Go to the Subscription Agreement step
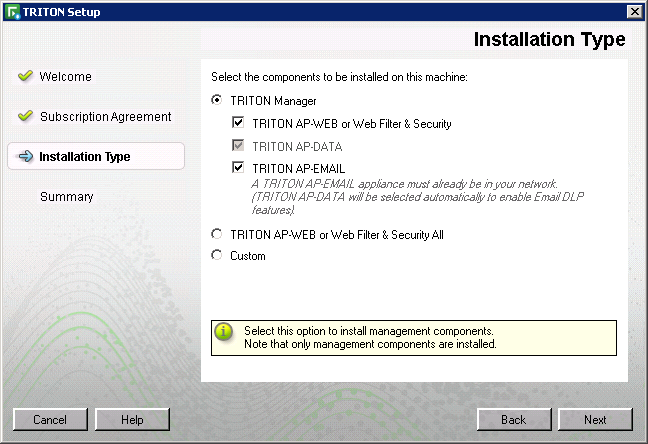648x444 pixels. click(105, 117)
